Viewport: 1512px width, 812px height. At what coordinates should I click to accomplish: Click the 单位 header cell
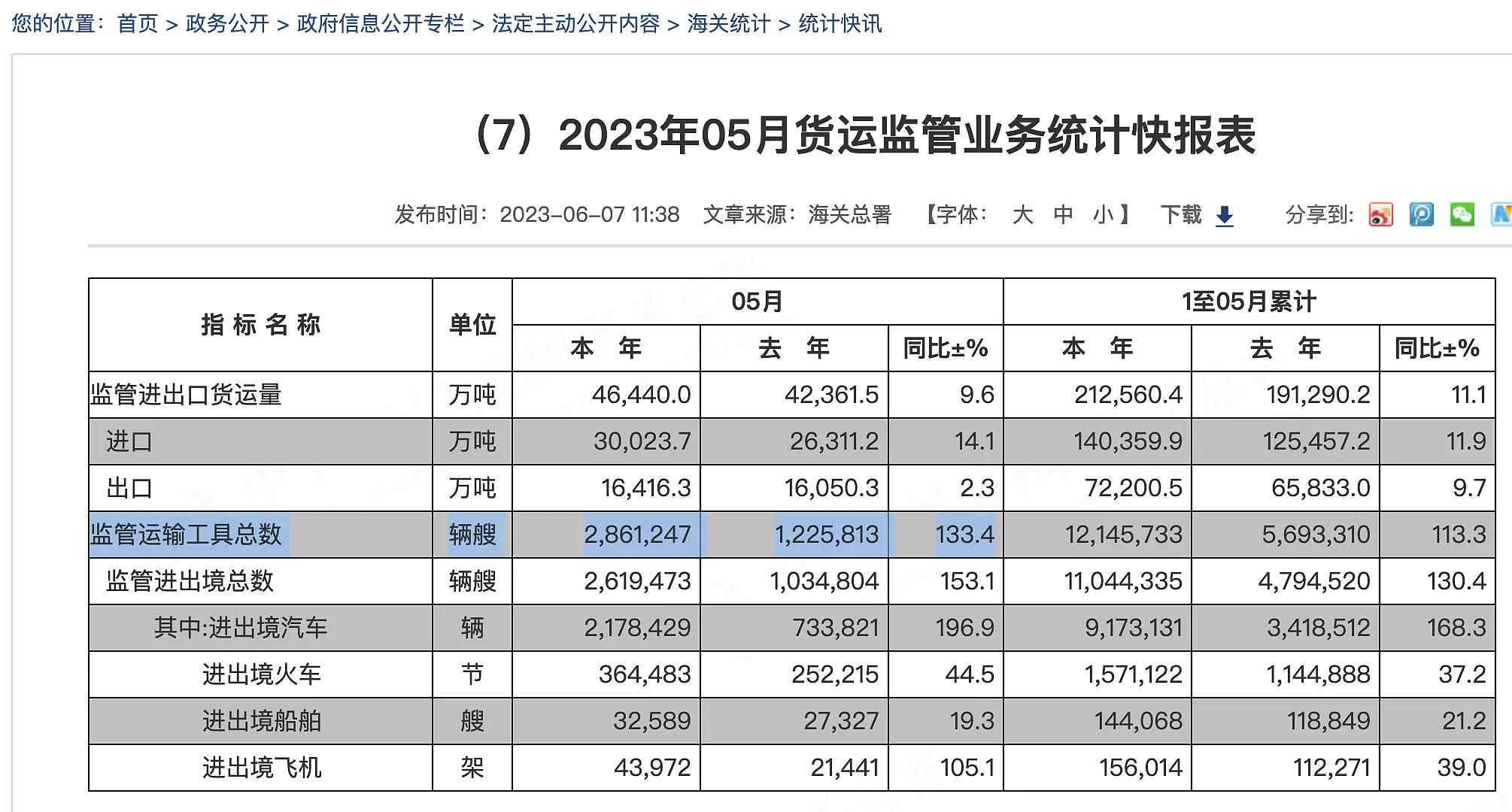(472, 325)
